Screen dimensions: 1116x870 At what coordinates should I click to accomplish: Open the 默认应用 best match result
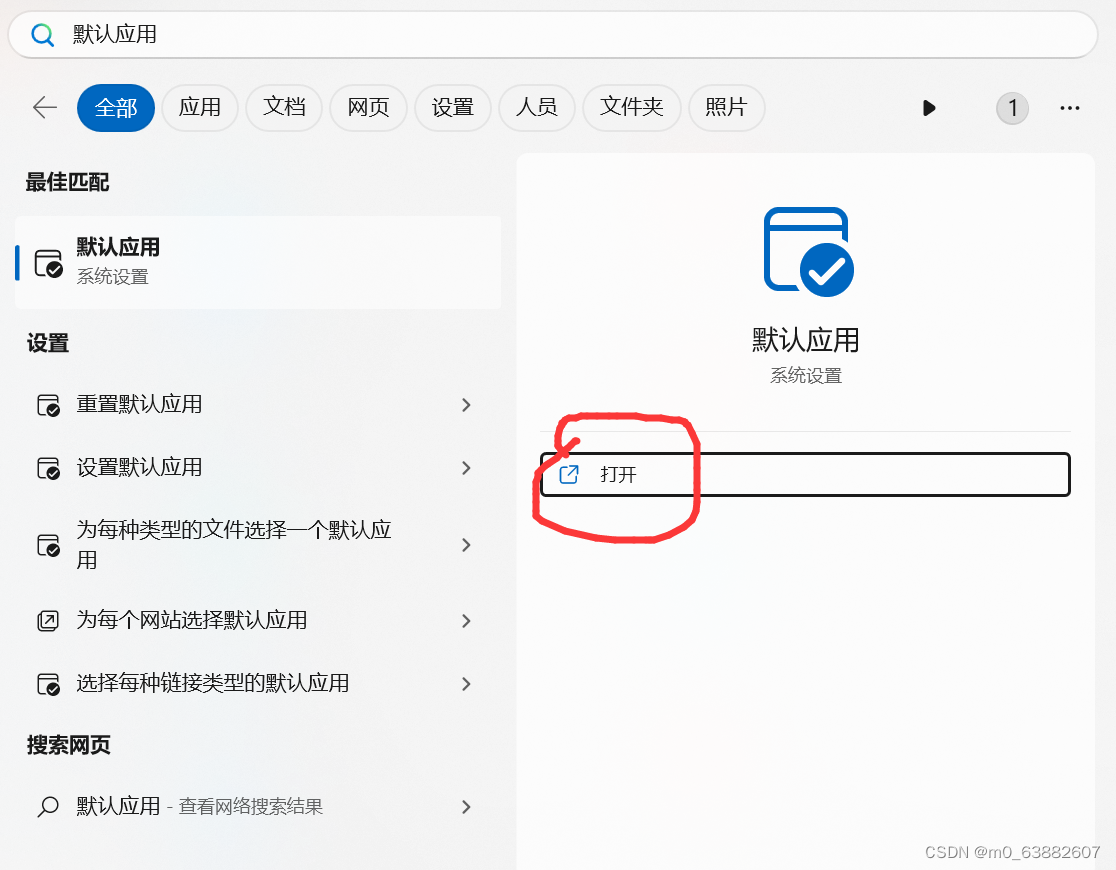tap(258, 262)
